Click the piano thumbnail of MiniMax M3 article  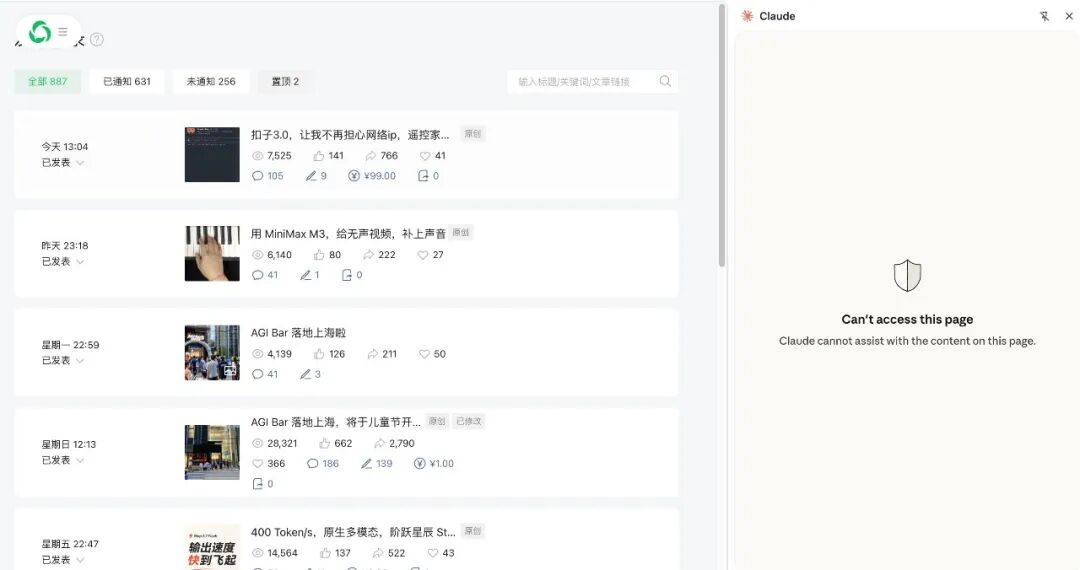pyautogui.click(x=212, y=253)
